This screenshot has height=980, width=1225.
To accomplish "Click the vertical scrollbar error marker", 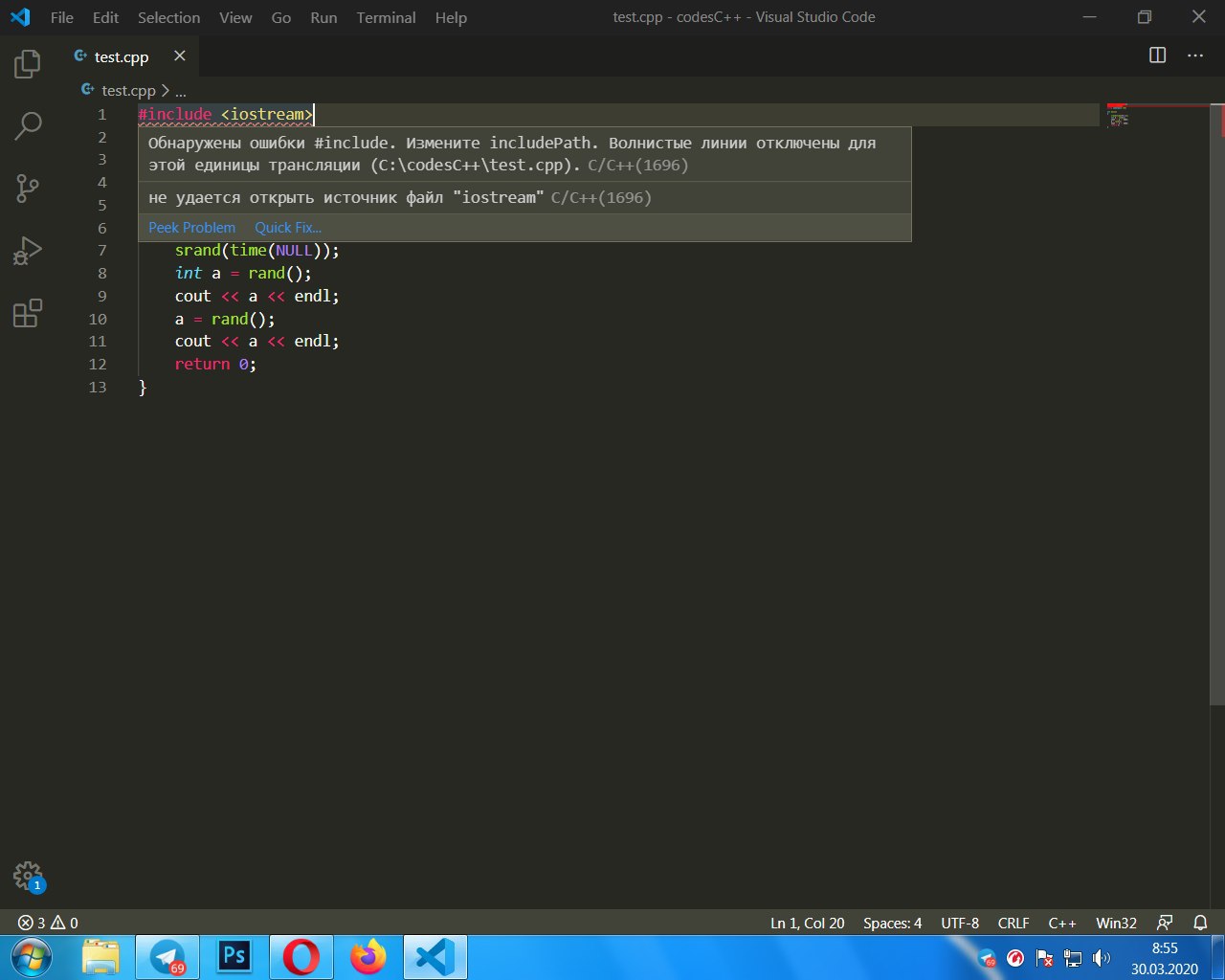I will [x=1221, y=120].
